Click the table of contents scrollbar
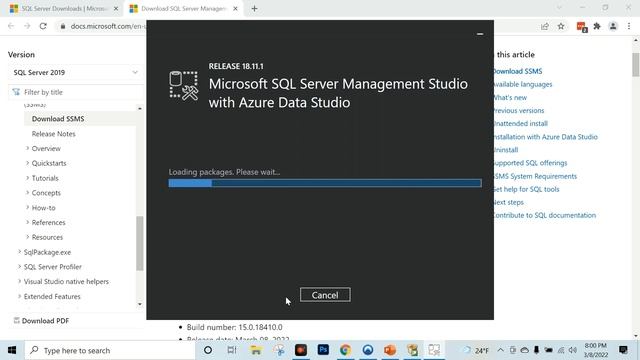The height and width of the screenshot is (360, 640). click(140, 243)
